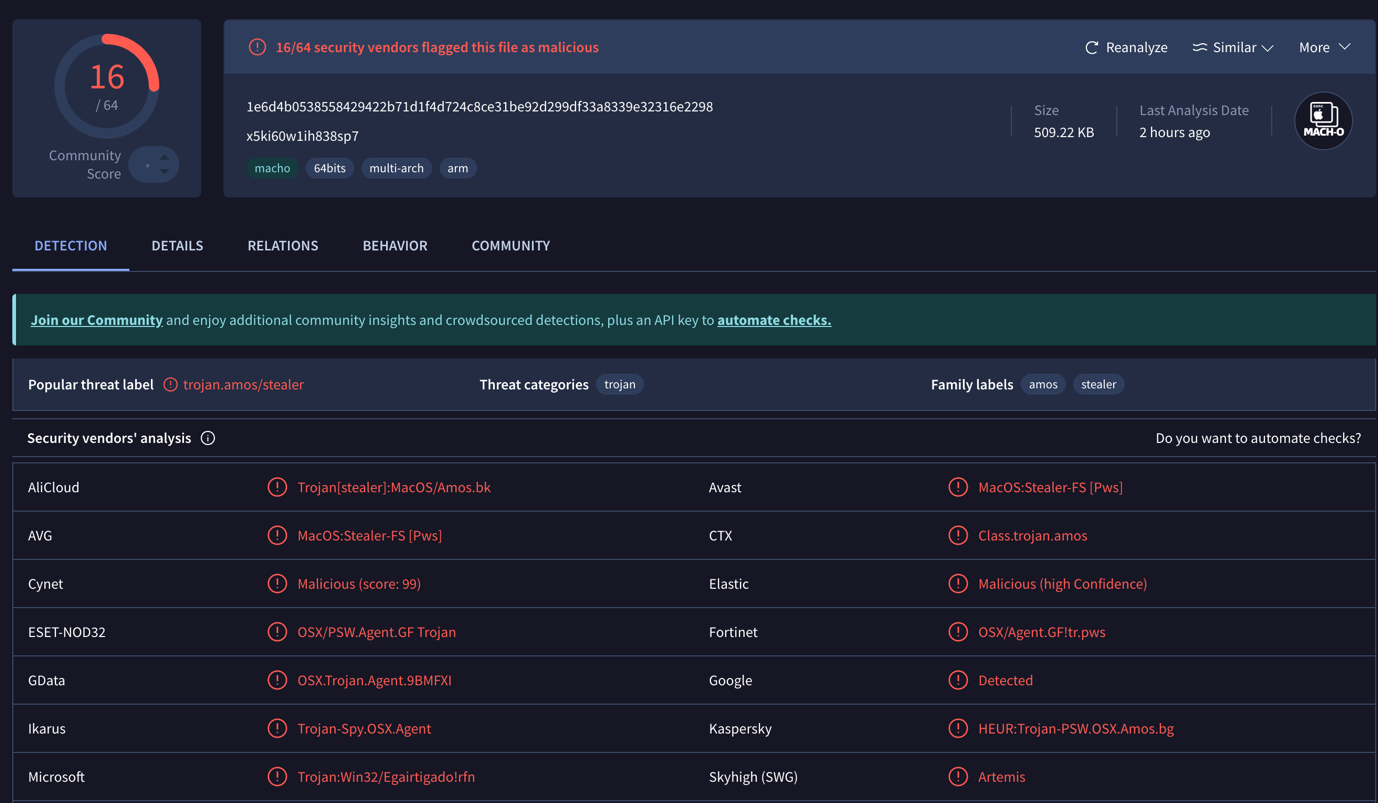Screen dimensions: 1378x803
Task: Click Google's 'Detected' result
Action: (x=1006, y=680)
